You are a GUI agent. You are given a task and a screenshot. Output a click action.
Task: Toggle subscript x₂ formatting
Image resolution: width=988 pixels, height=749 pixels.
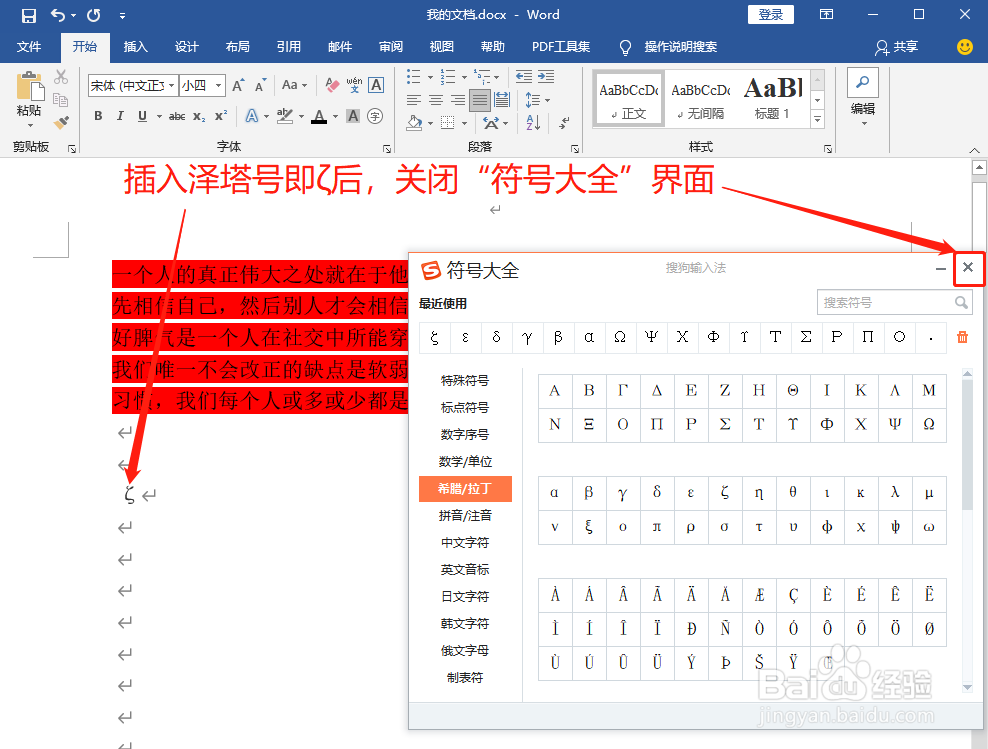point(199,116)
